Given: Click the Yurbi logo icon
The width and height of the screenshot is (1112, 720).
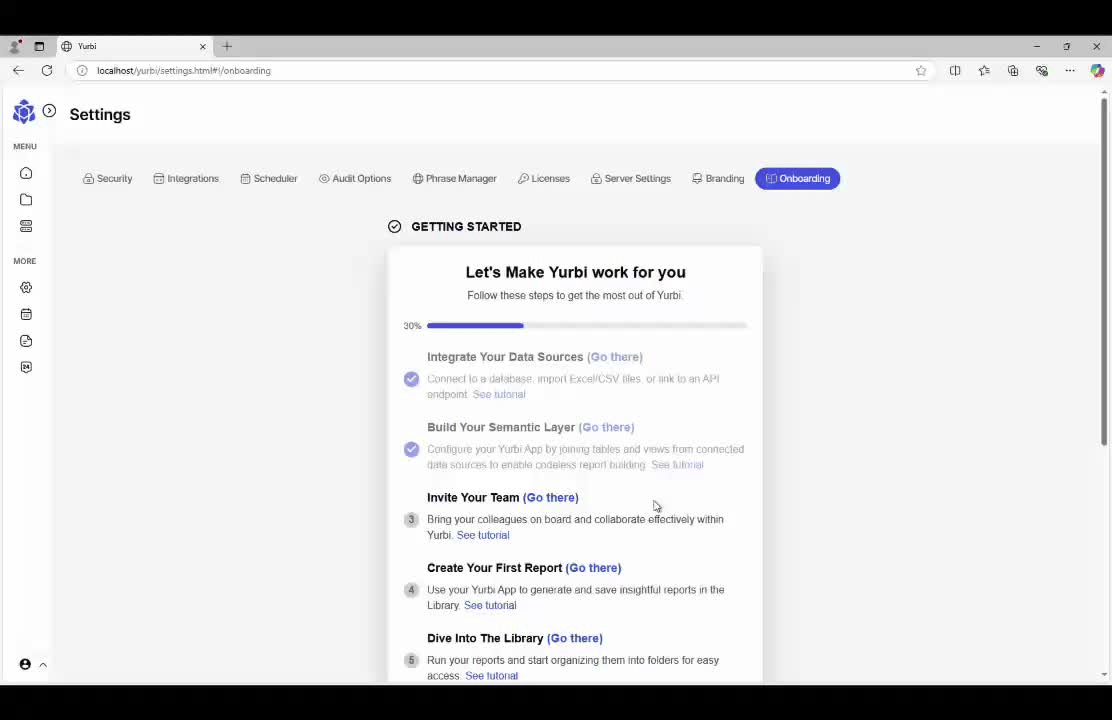Looking at the screenshot, I should pyautogui.click(x=23, y=111).
